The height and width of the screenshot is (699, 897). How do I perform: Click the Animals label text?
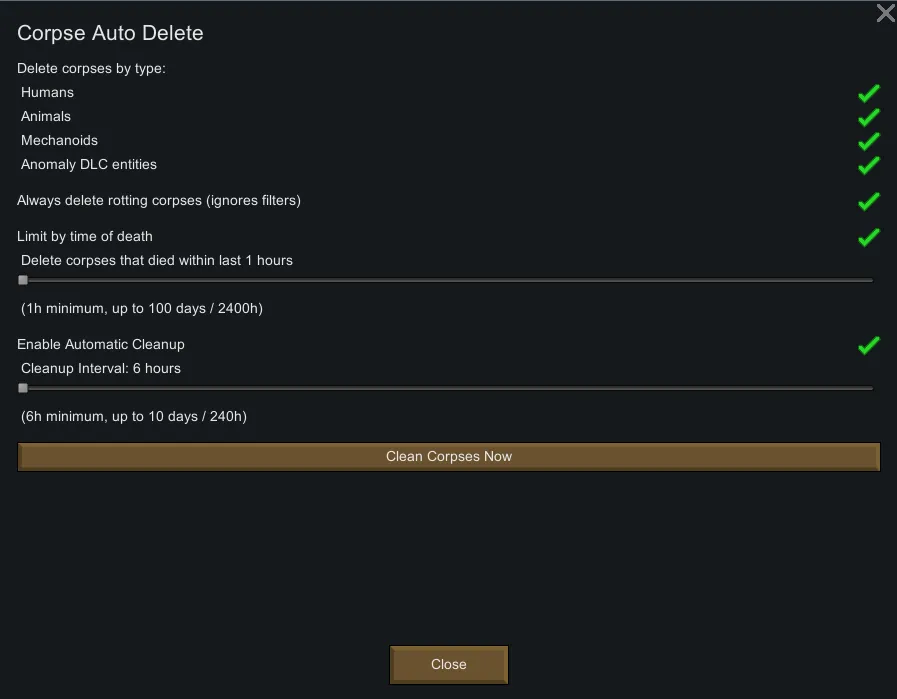pyautogui.click(x=46, y=116)
